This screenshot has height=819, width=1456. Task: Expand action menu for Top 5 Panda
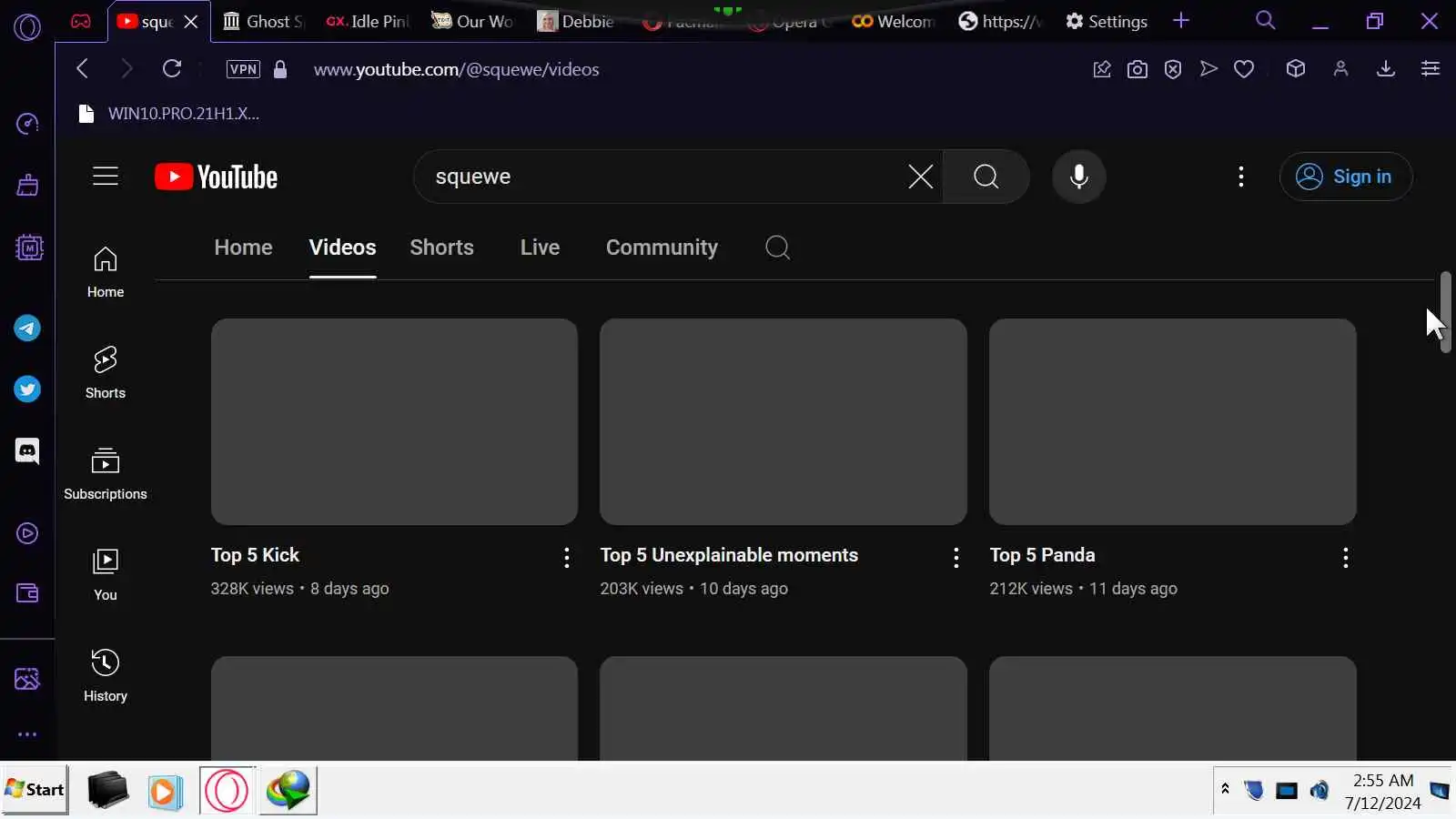point(1346,558)
